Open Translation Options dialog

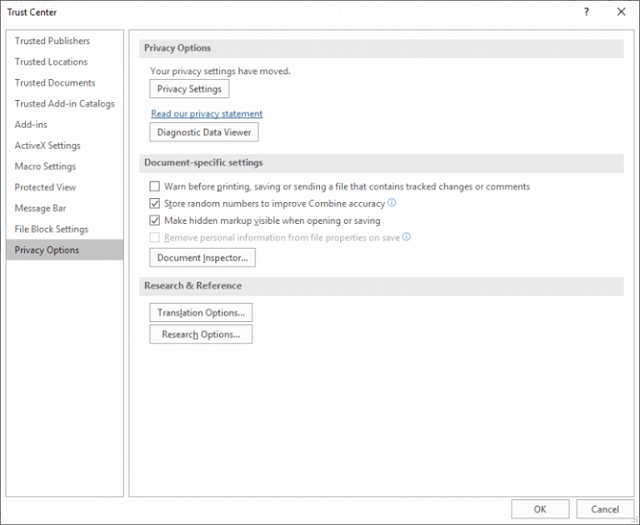[x=201, y=313]
